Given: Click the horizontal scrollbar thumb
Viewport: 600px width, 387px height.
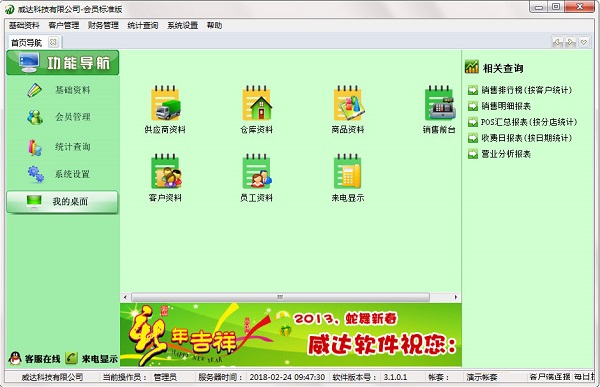Looking at the screenshot, I should point(280,297).
